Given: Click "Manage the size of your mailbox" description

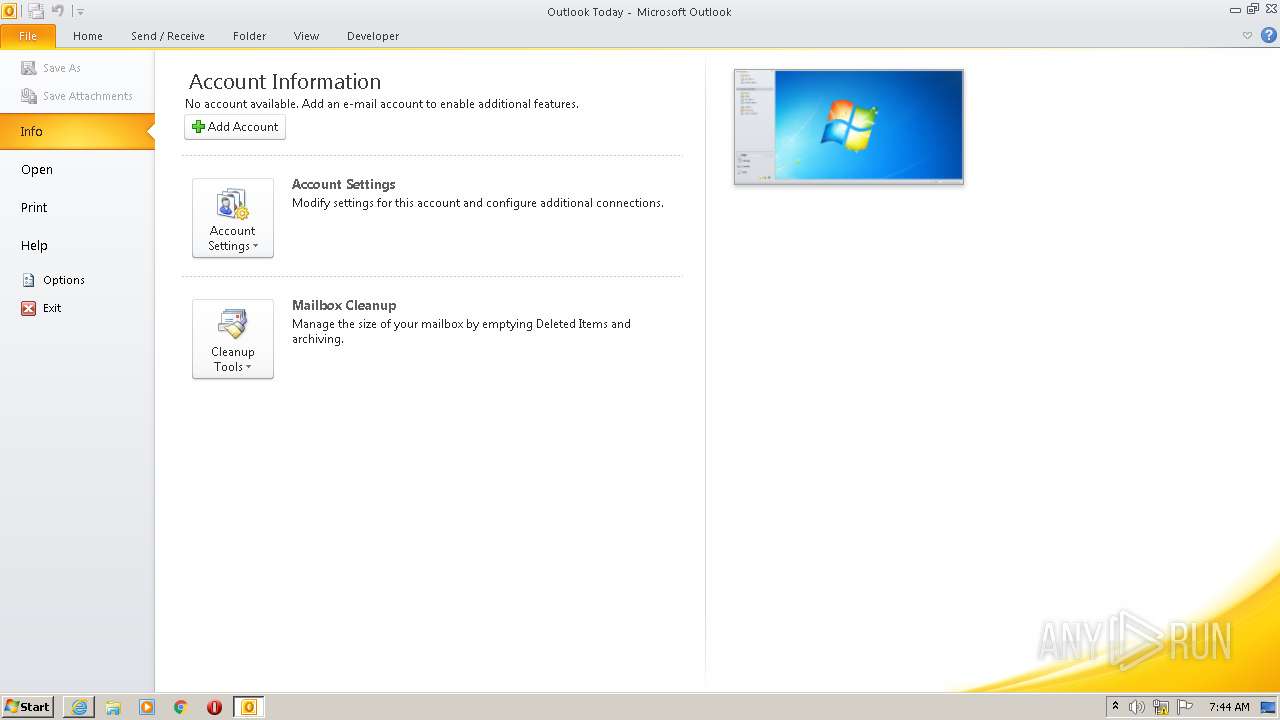Looking at the screenshot, I should [461, 331].
